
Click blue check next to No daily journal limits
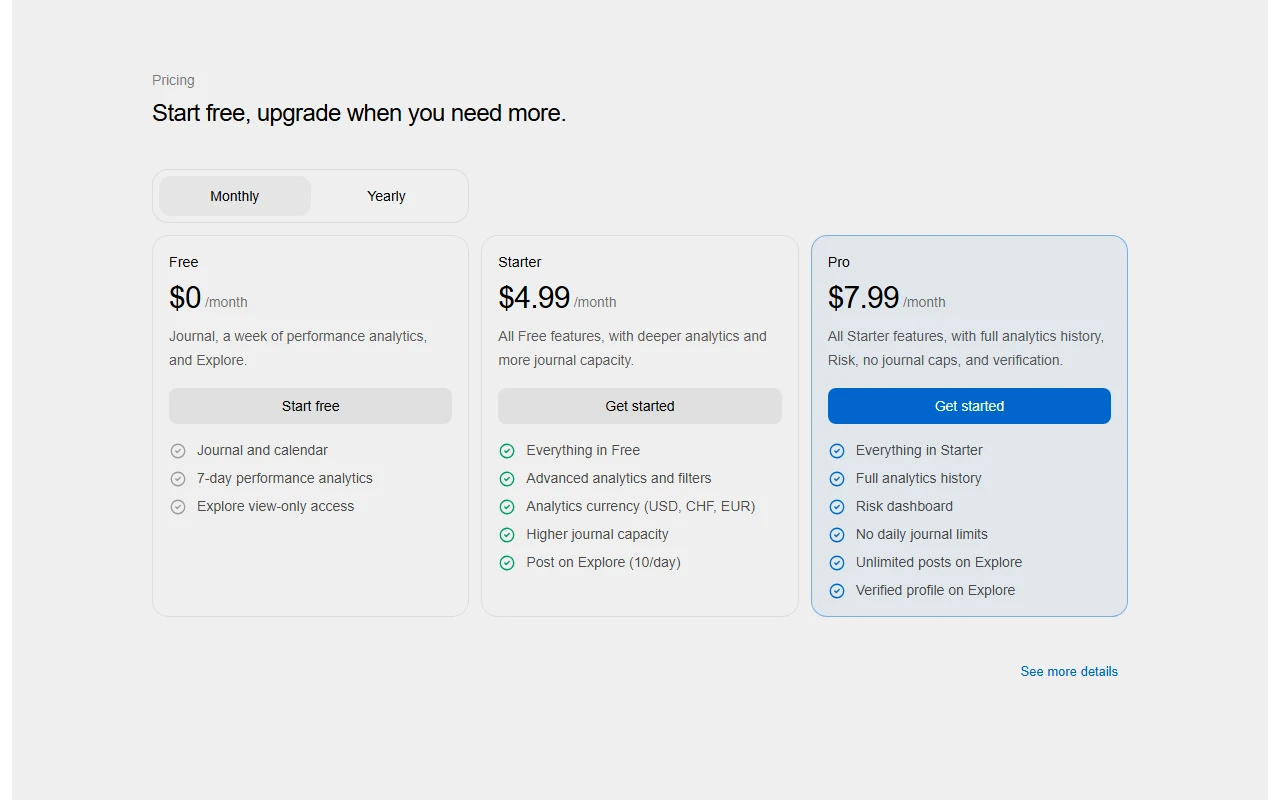point(837,535)
